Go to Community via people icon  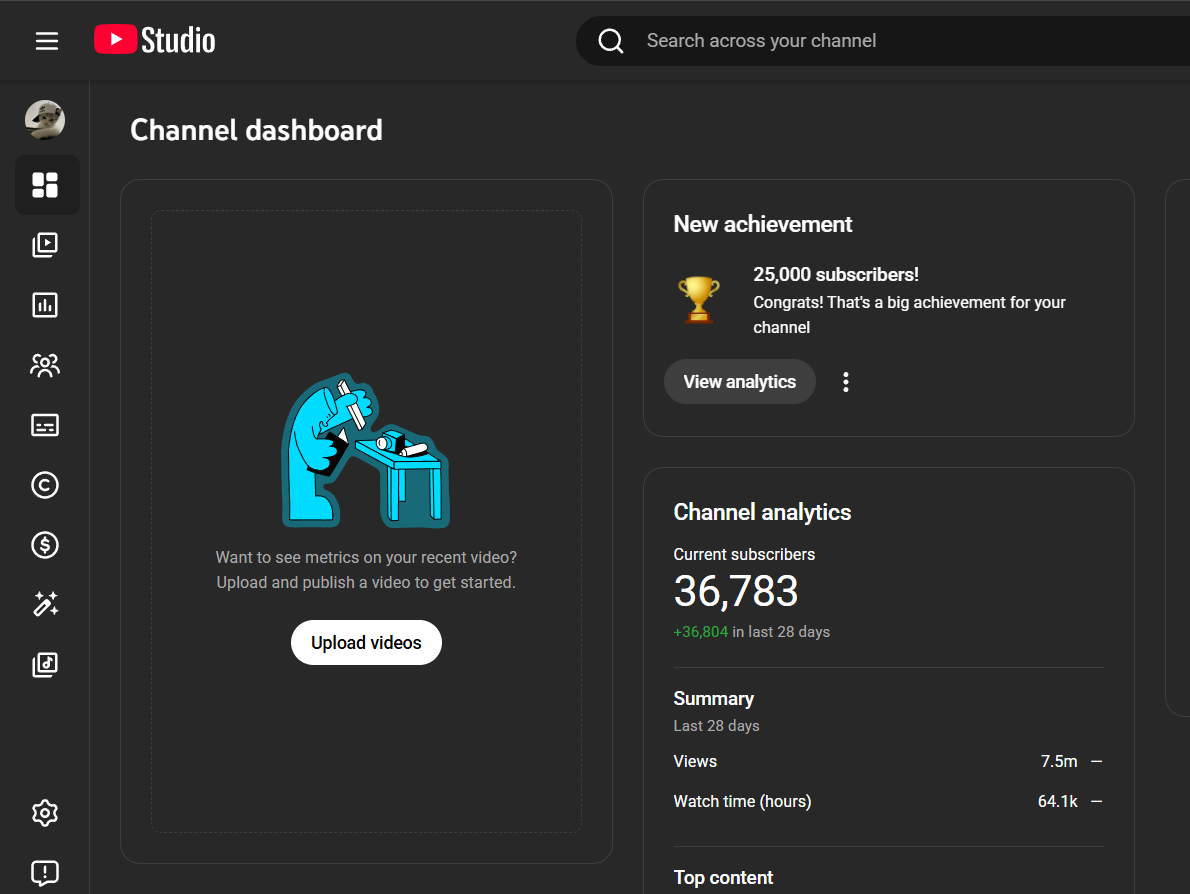pyautogui.click(x=45, y=365)
